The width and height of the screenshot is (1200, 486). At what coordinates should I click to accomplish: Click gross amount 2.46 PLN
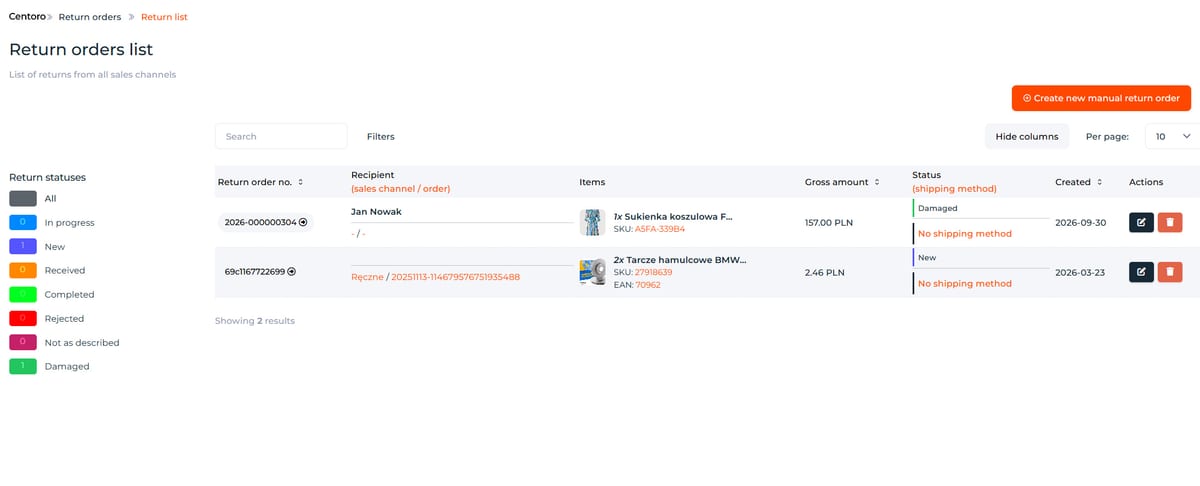(825, 271)
